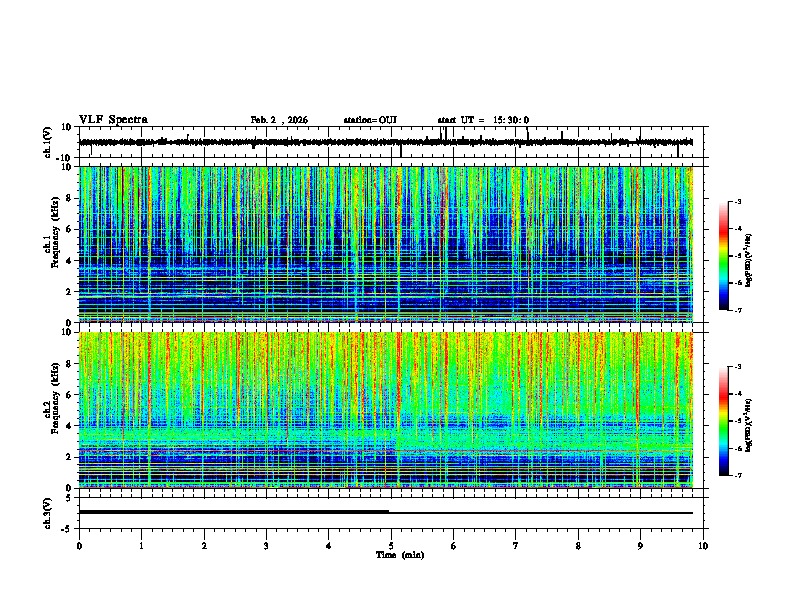
Task: Click the 'VLF Spectra' plot title
Action: click(113, 120)
